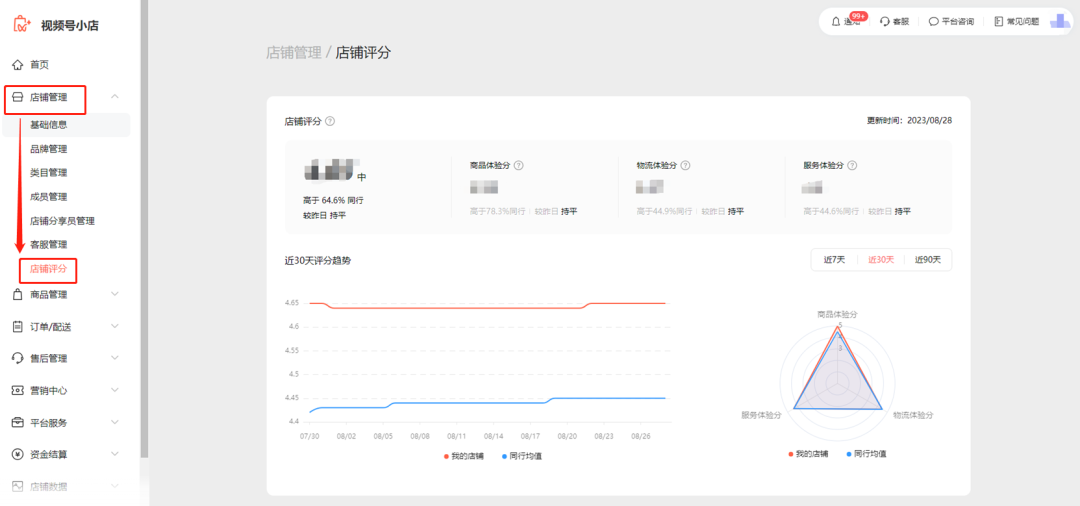Expand the 店铺数据 chevron
The width and height of the screenshot is (1080, 506).
point(115,486)
